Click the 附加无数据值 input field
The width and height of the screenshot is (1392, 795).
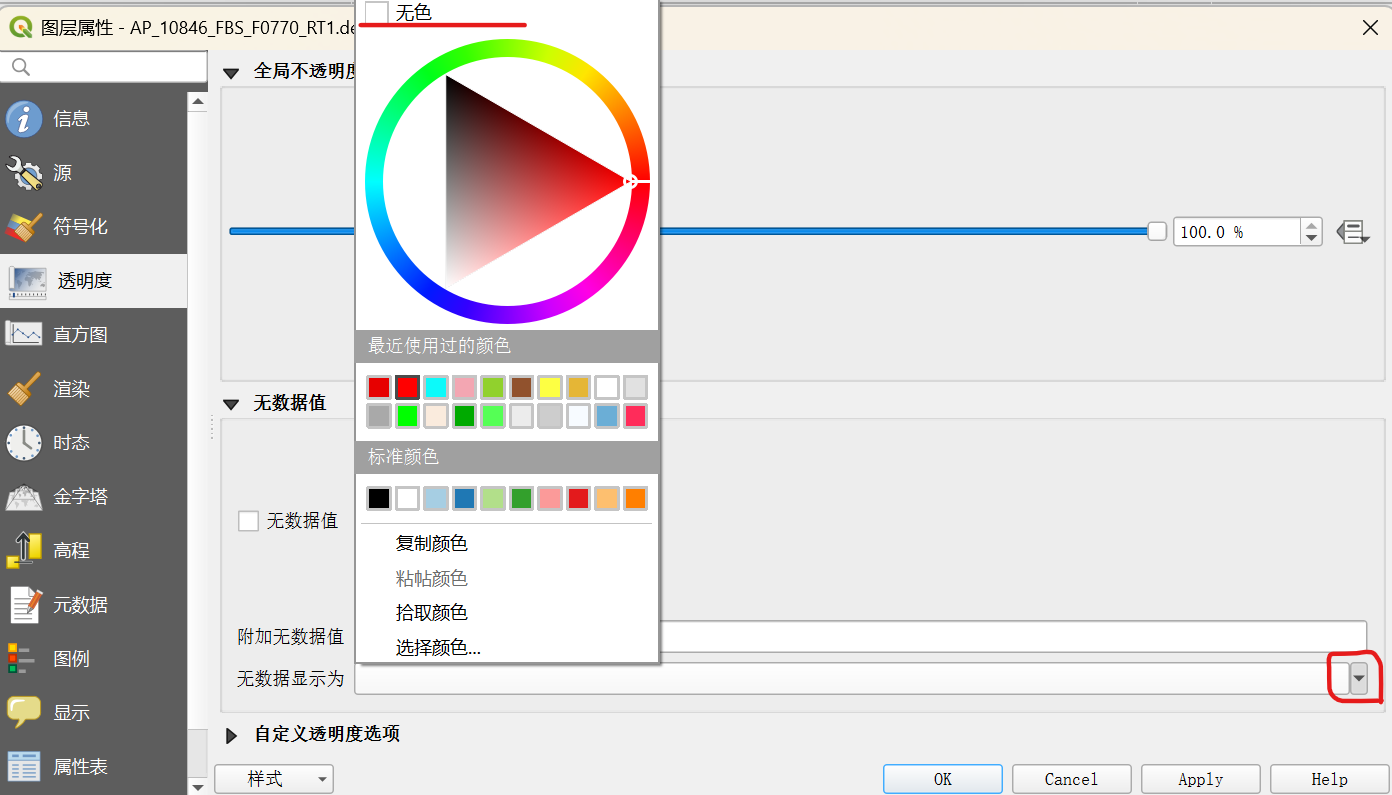[861, 636]
